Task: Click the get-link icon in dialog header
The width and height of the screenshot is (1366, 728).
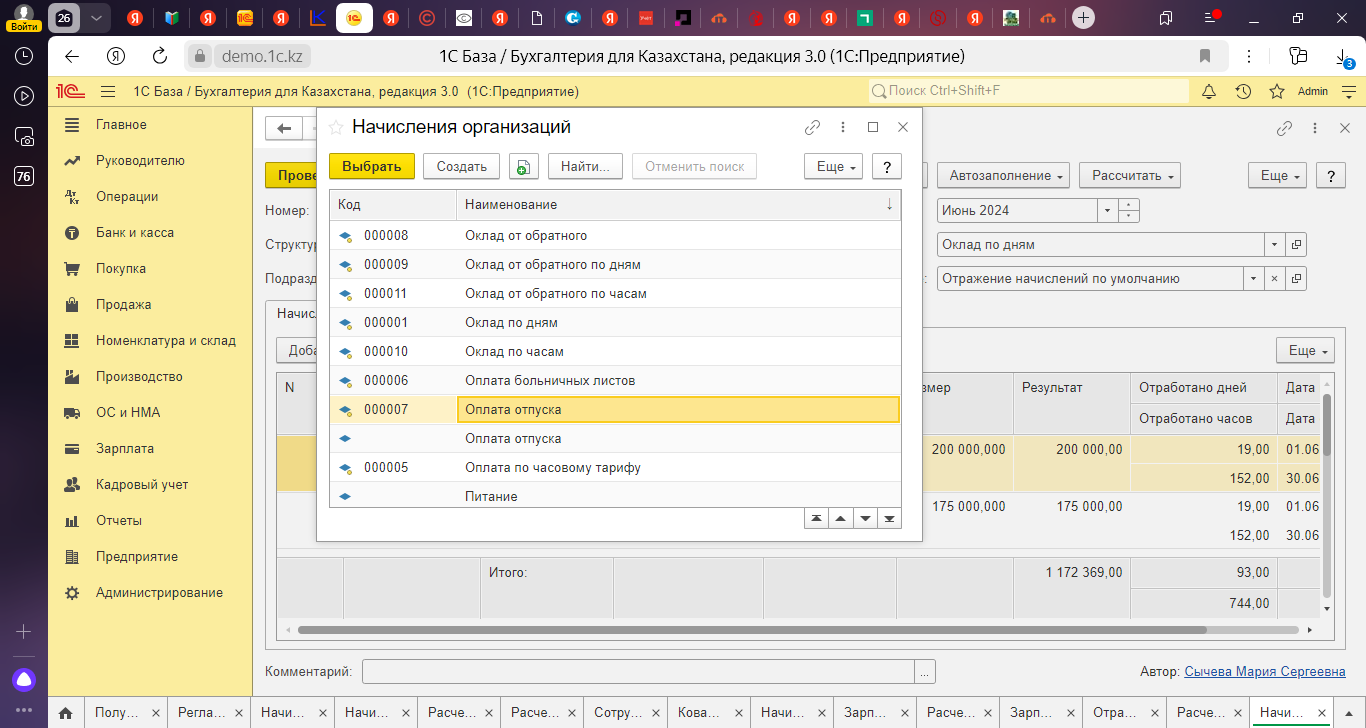Action: (812, 127)
